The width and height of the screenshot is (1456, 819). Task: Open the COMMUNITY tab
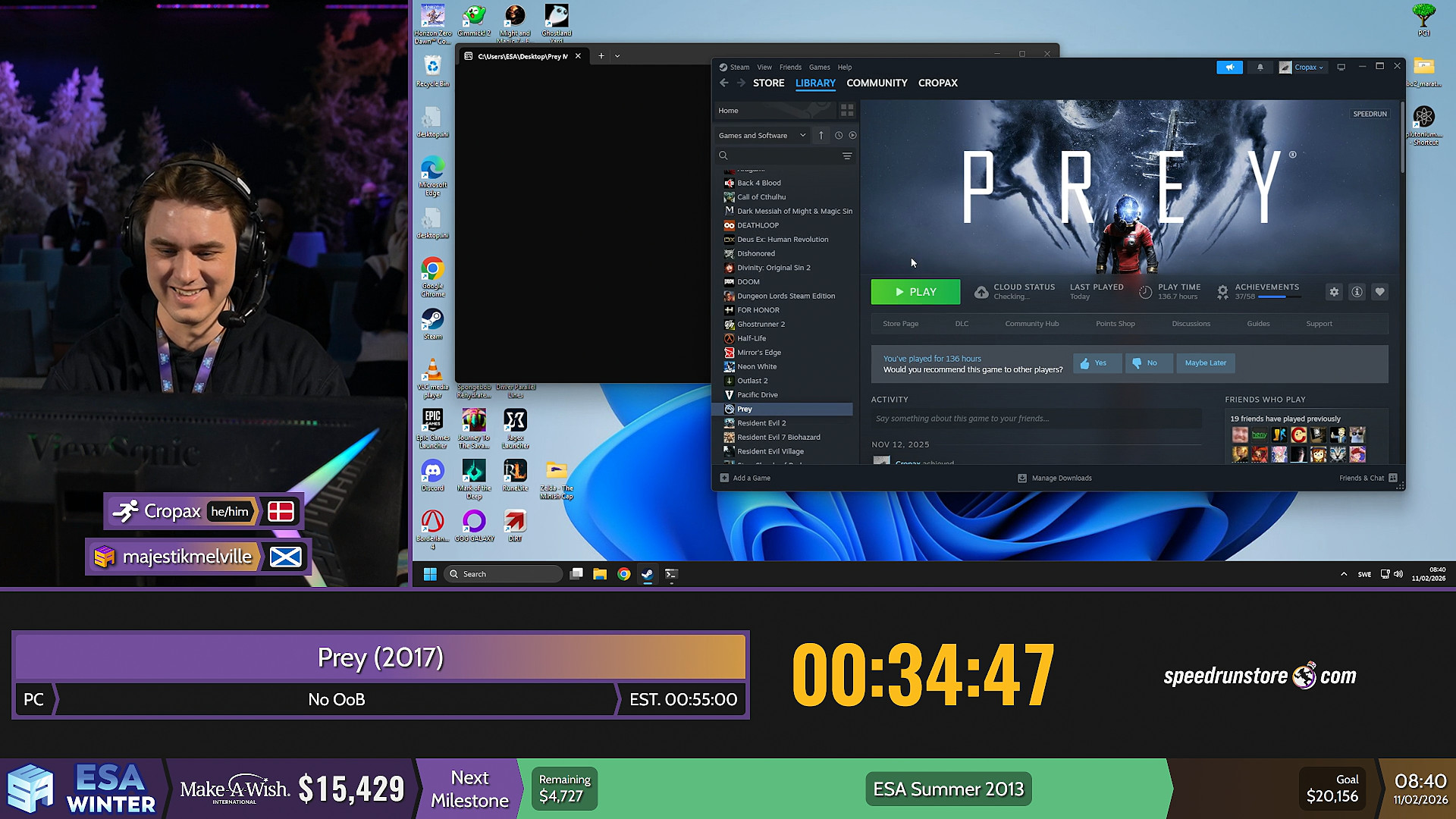[877, 83]
